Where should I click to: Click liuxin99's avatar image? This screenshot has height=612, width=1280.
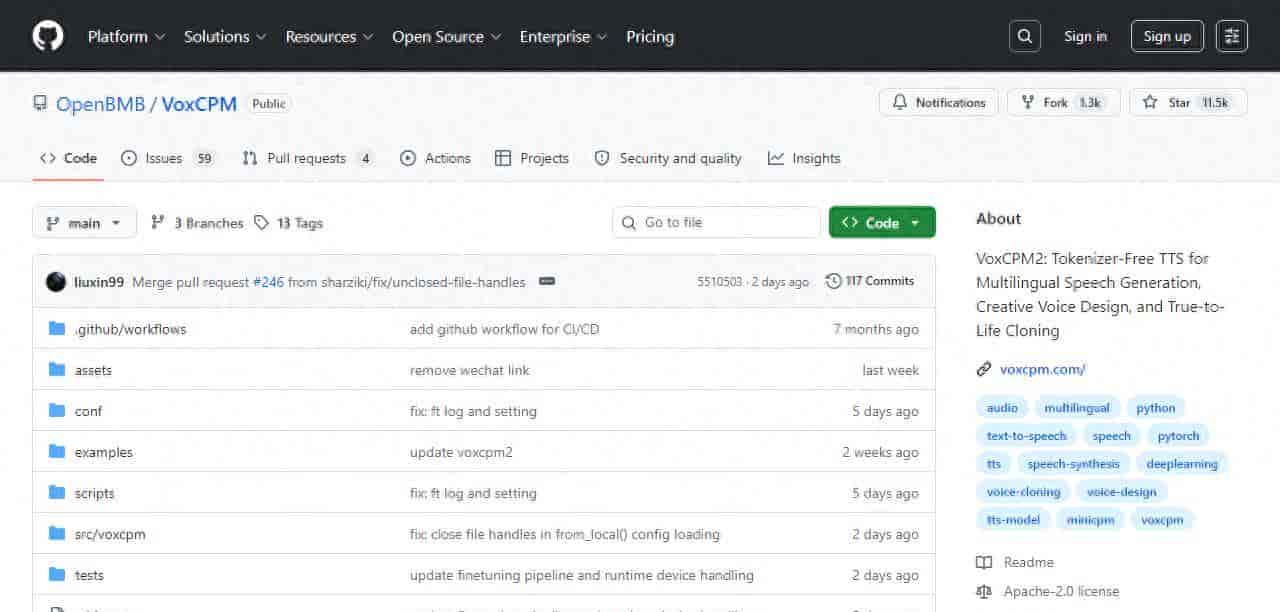(56, 282)
